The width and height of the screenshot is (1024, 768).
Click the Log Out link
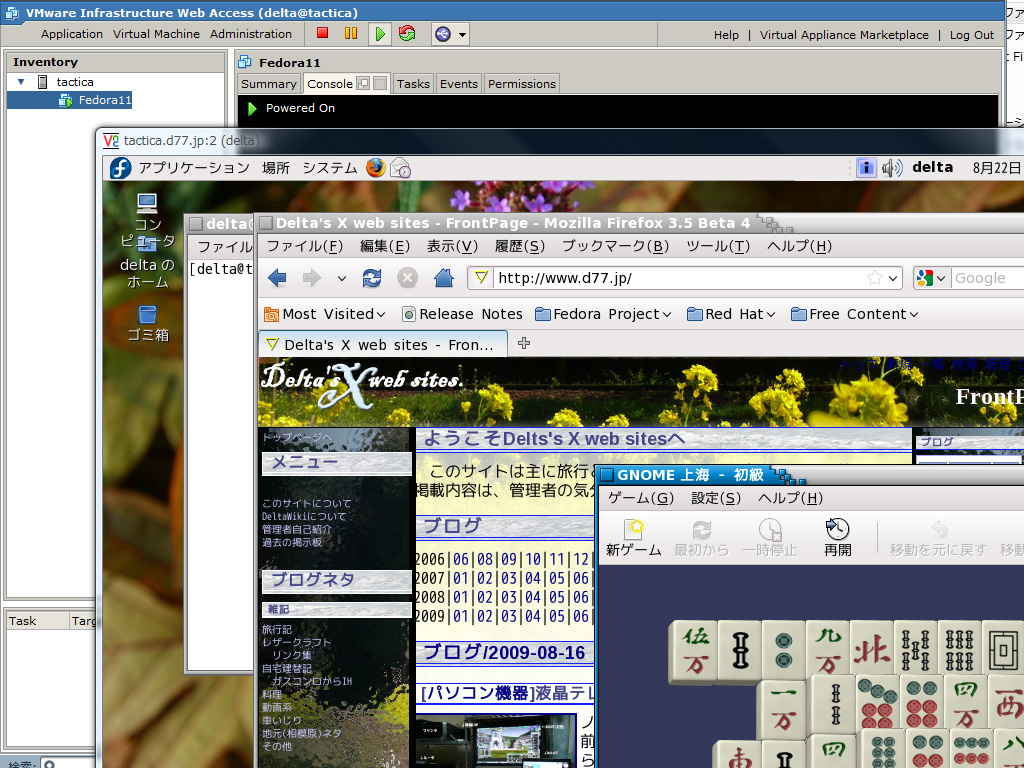click(x=971, y=35)
